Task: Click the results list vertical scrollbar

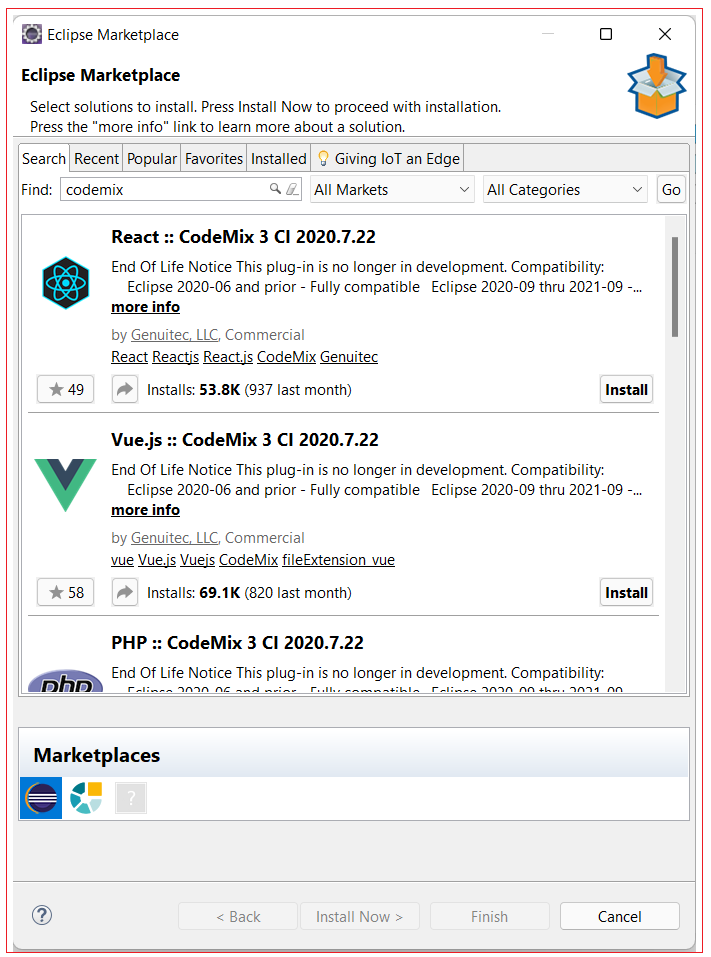Action: (x=675, y=287)
